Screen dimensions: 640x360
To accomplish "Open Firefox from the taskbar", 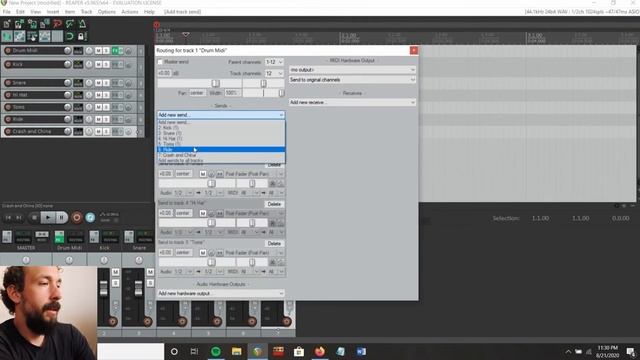I will [320, 351].
